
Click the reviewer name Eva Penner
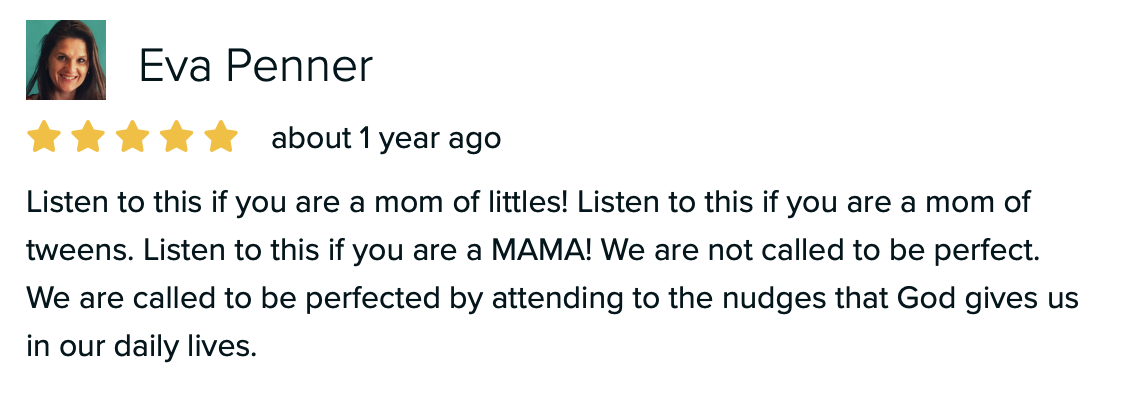pyautogui.click(x=255, y=66)
